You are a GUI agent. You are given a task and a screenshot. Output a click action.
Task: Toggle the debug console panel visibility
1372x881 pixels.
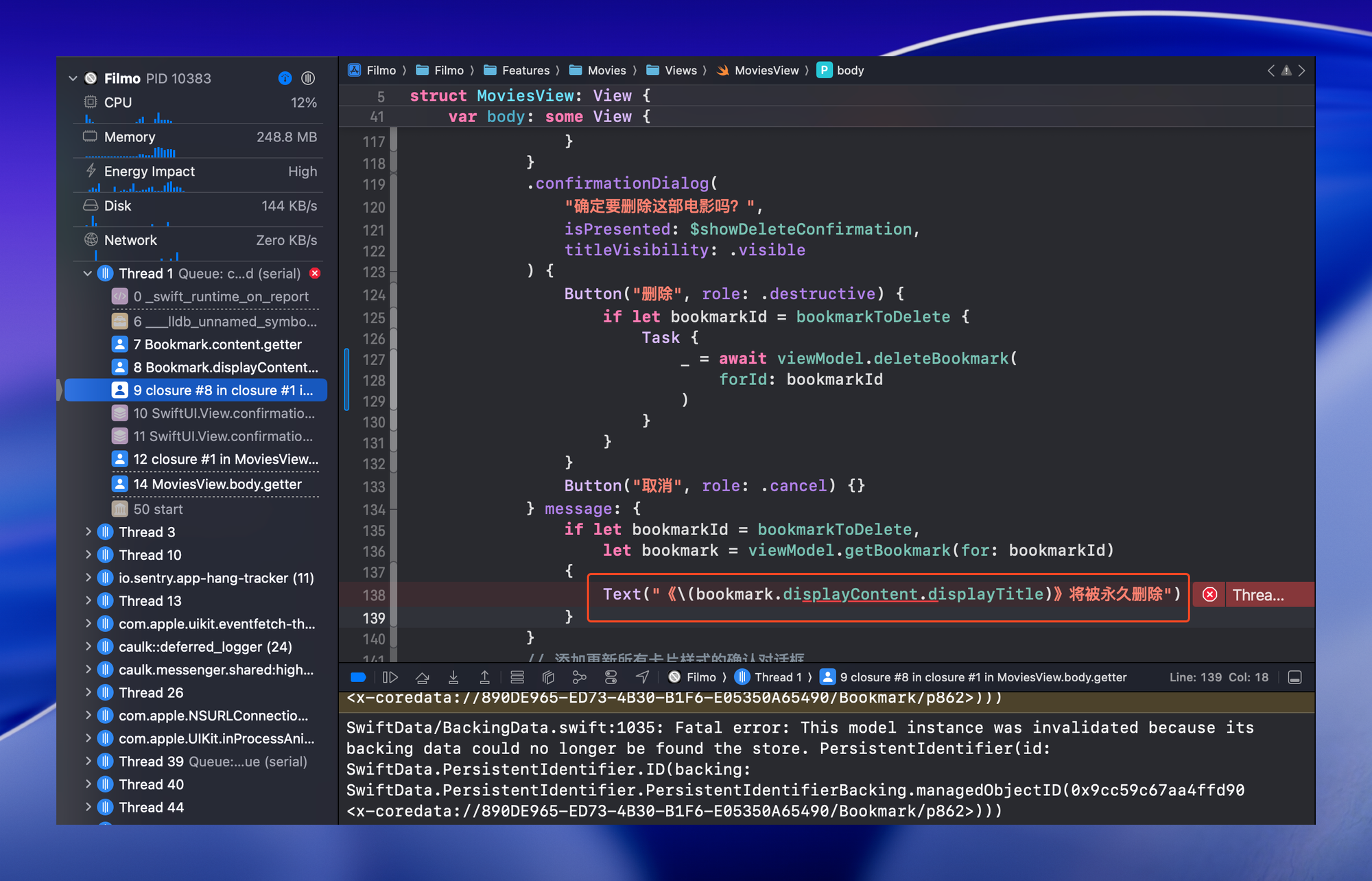pyautogui.click(x=1294, y=677)
